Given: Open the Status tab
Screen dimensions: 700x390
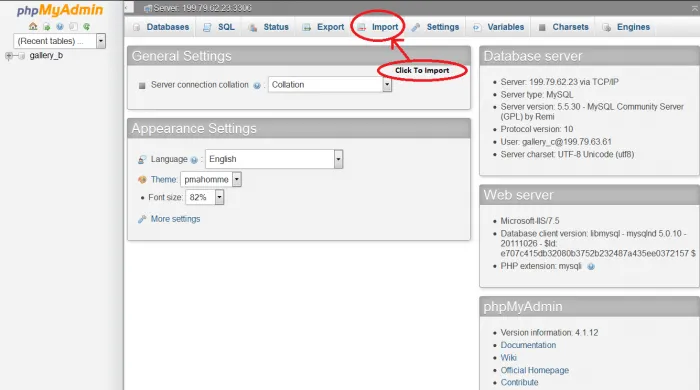Looking at the screenshot, I should click(276, 27).
